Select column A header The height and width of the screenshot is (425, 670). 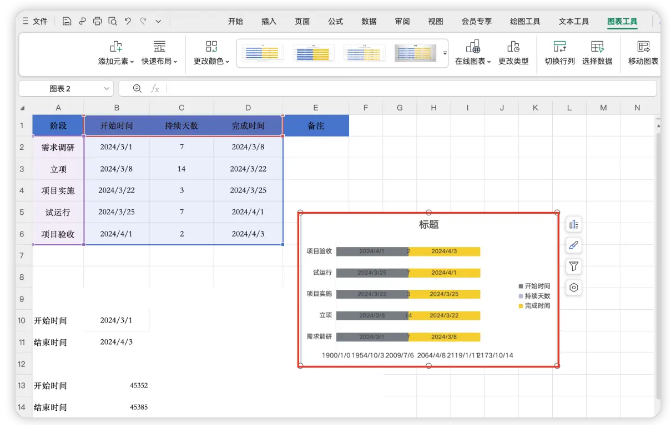click(x=58, y=108)
